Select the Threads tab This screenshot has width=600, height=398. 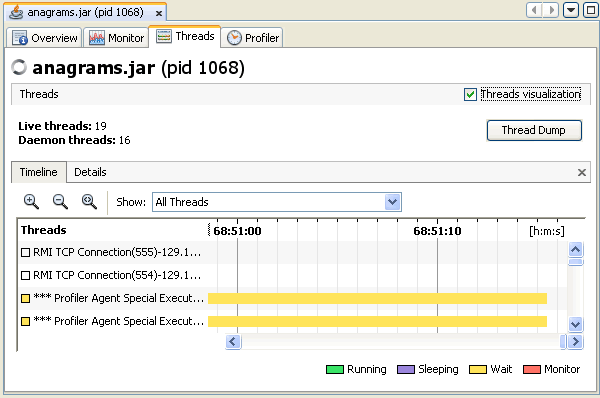185,36
